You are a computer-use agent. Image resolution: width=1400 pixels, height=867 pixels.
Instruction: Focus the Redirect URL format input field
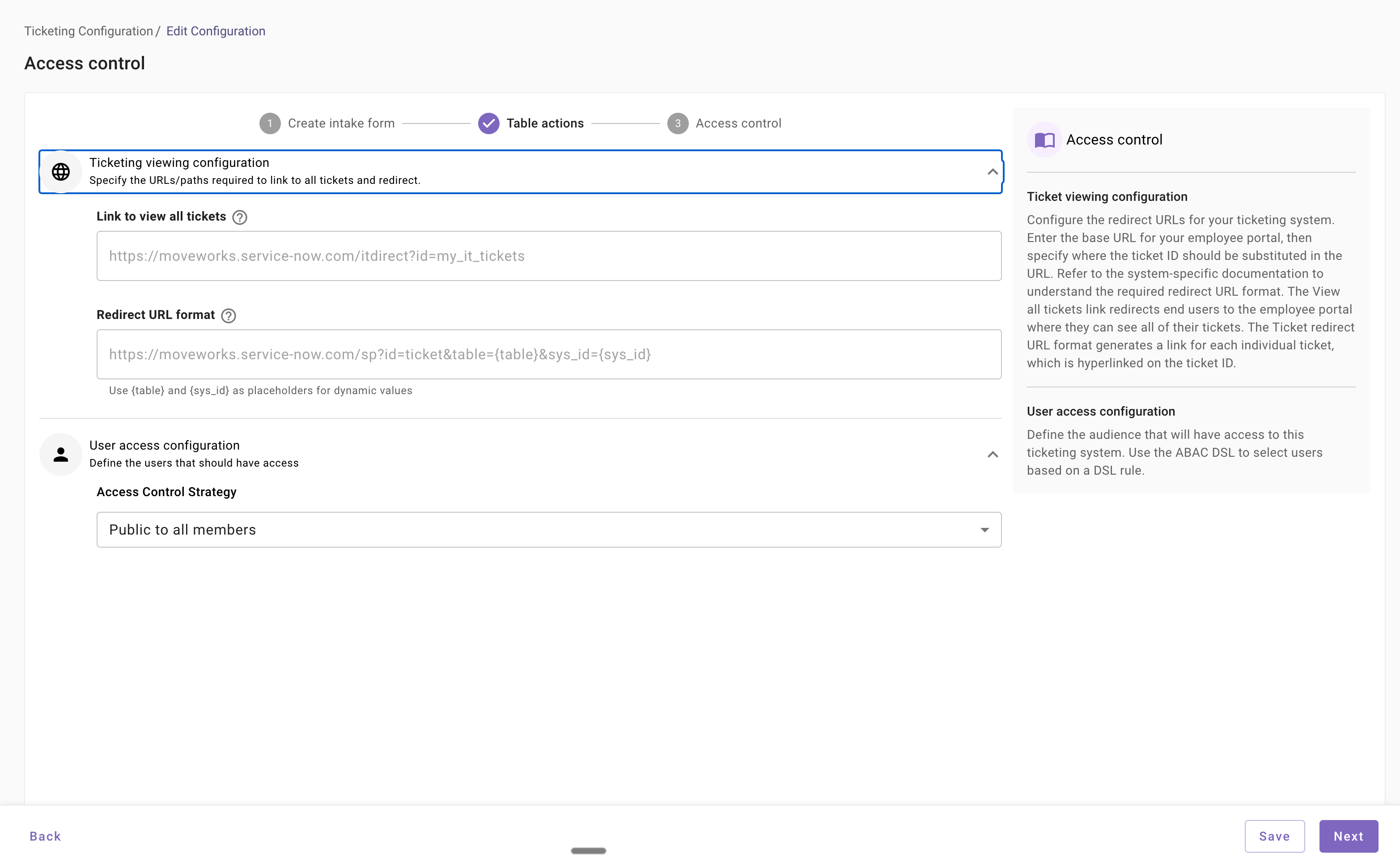coord(549,354)
